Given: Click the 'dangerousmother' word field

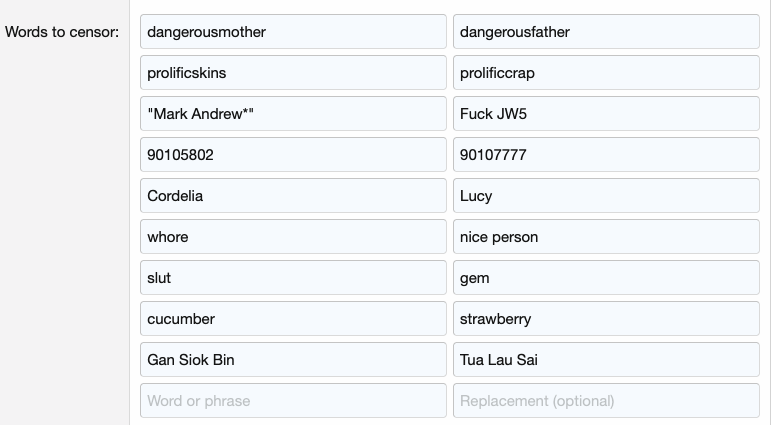Looking at the screenshot, I should [293, 32].
